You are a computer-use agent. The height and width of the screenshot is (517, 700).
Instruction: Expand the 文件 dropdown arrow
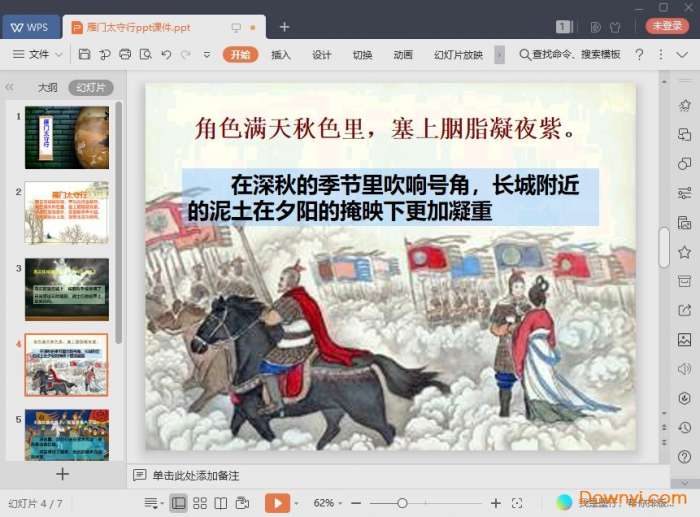pos(59,55)
